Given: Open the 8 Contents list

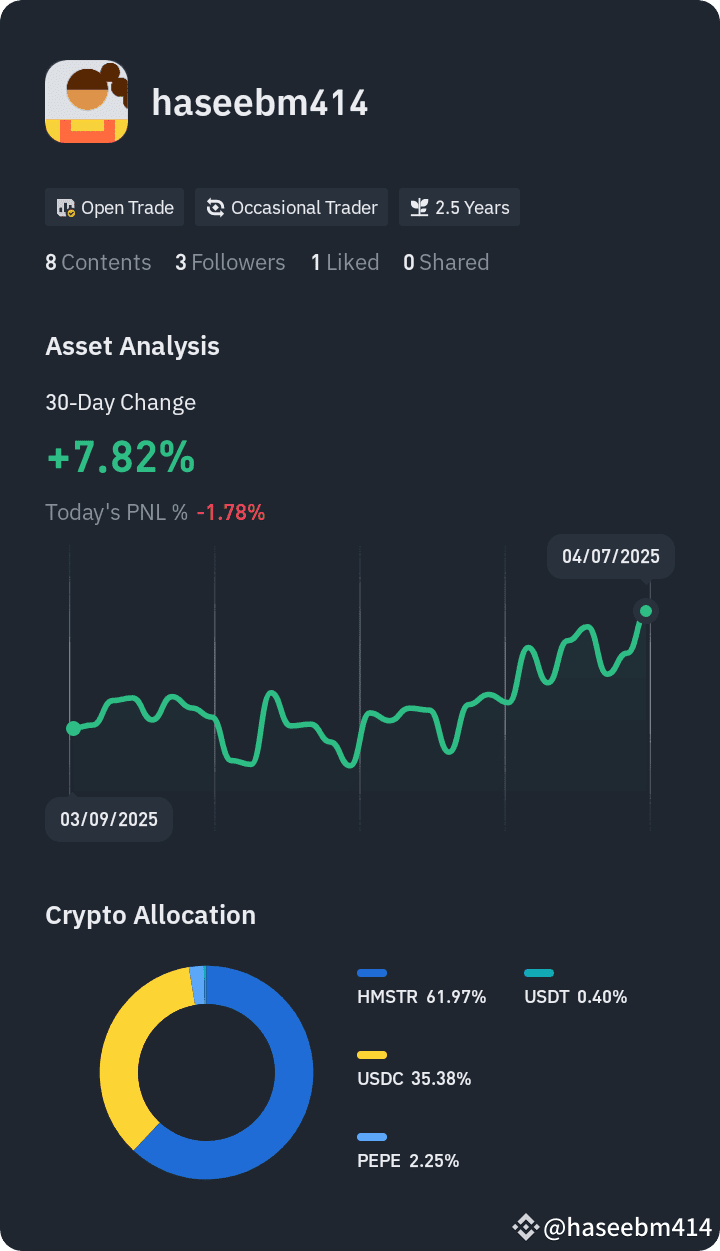Looking at the screenshot, I should point(98,263).
